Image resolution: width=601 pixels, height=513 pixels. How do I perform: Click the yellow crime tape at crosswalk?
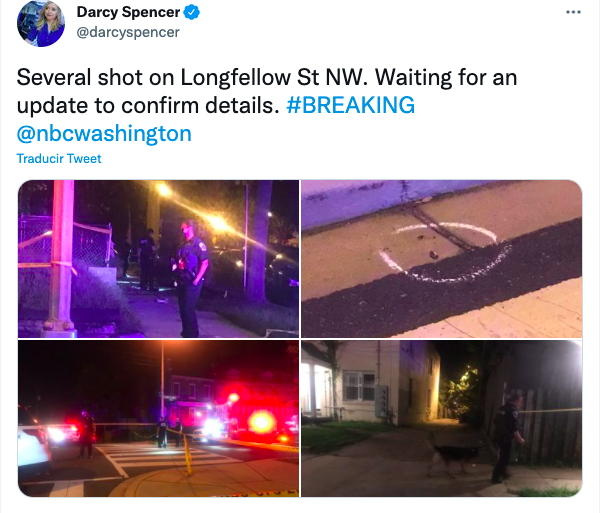tap(187, 452)
